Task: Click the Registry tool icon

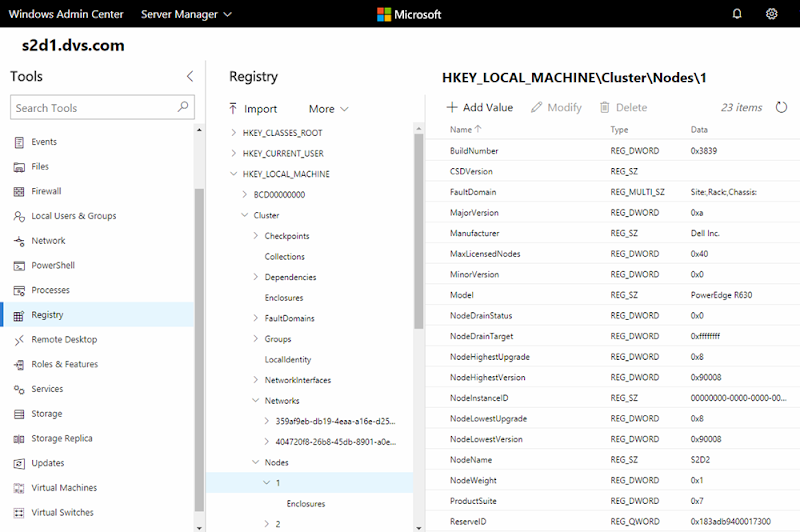Action: click(19, 316)
